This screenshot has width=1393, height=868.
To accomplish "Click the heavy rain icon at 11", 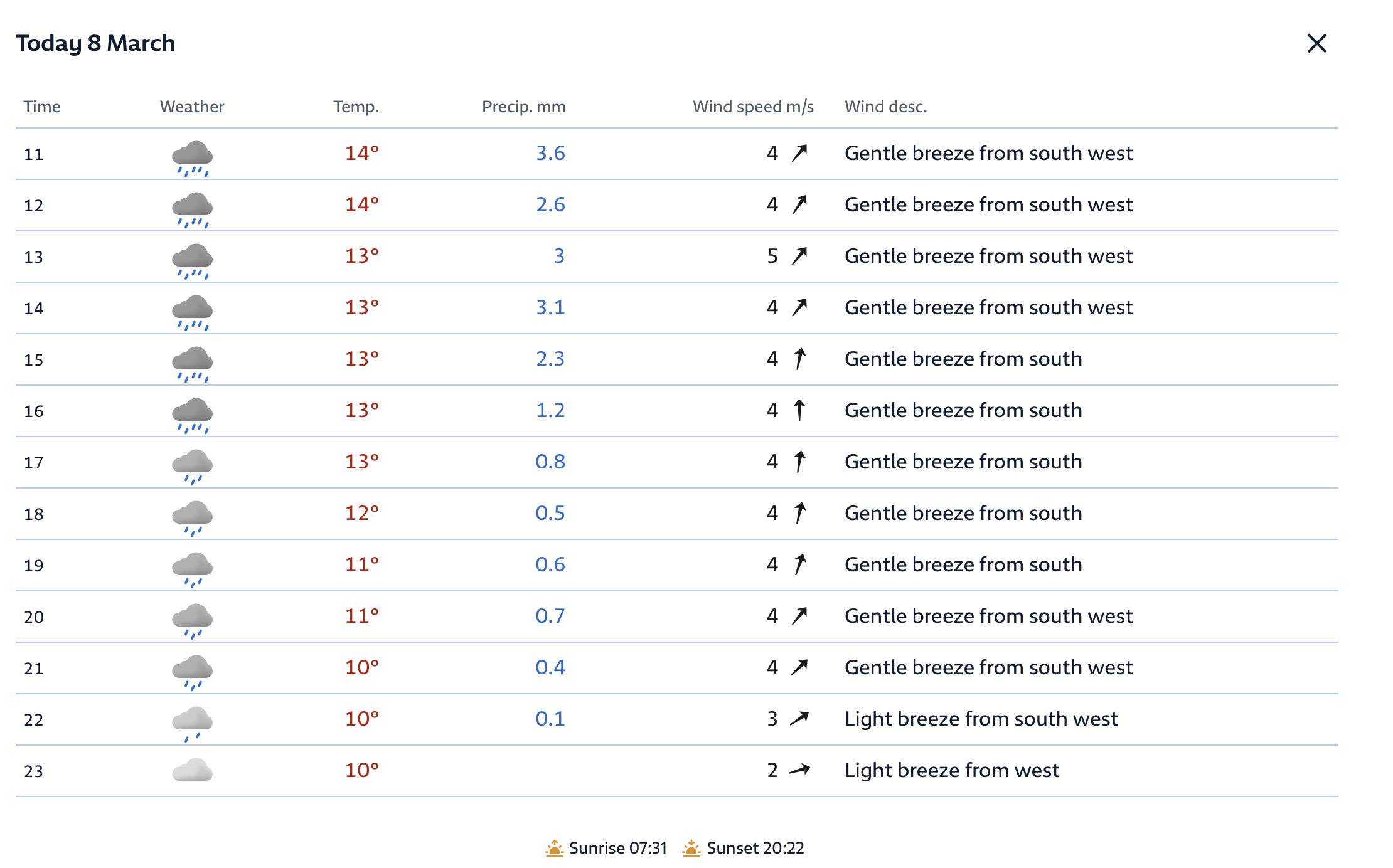I will (192, 158).
